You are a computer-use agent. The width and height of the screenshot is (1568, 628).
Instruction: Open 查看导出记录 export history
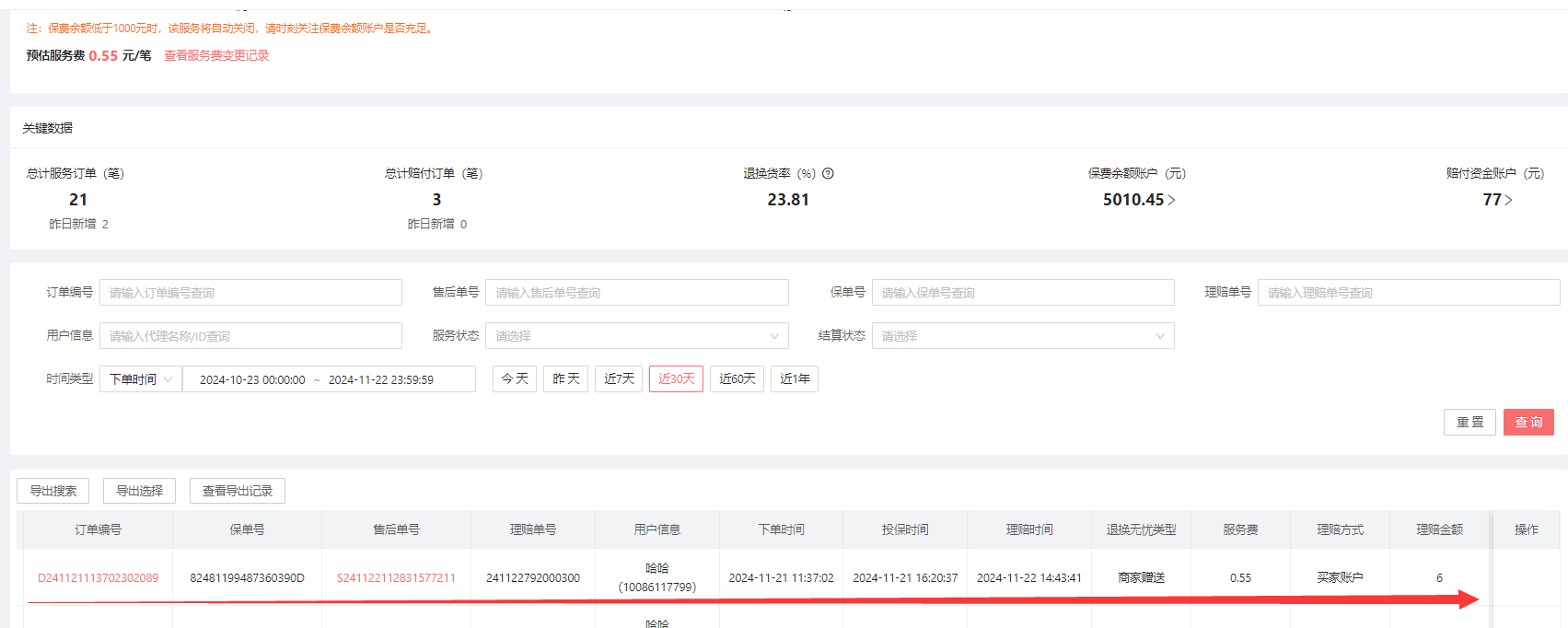238,491
